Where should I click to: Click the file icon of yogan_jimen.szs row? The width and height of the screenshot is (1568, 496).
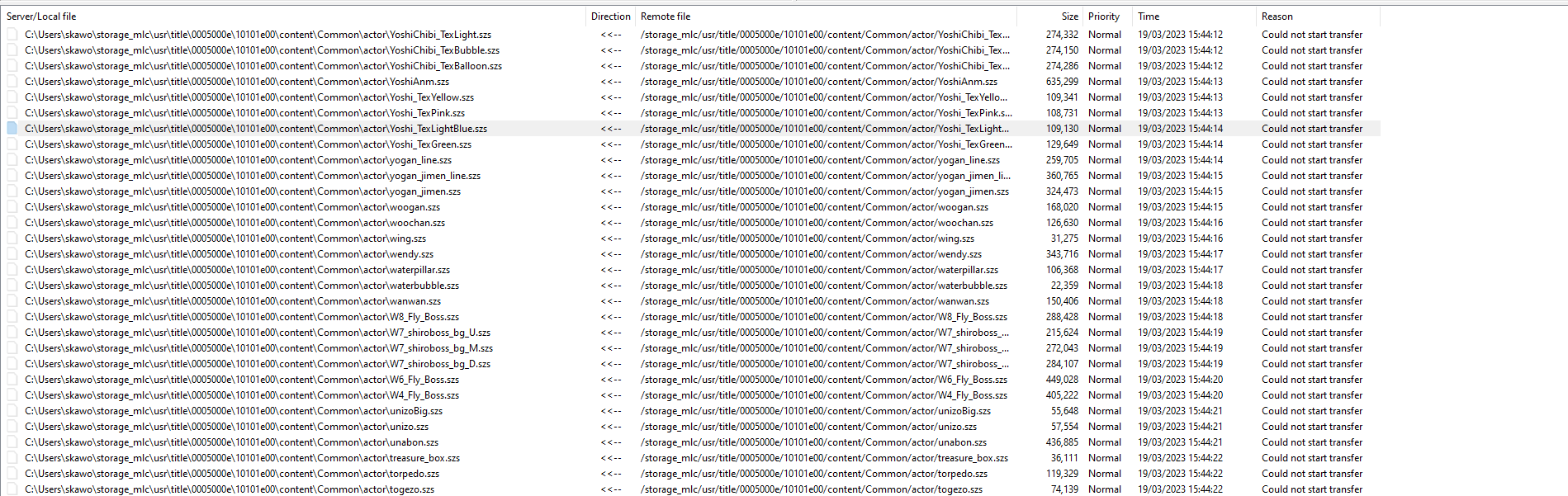click(x=12, y=191)
